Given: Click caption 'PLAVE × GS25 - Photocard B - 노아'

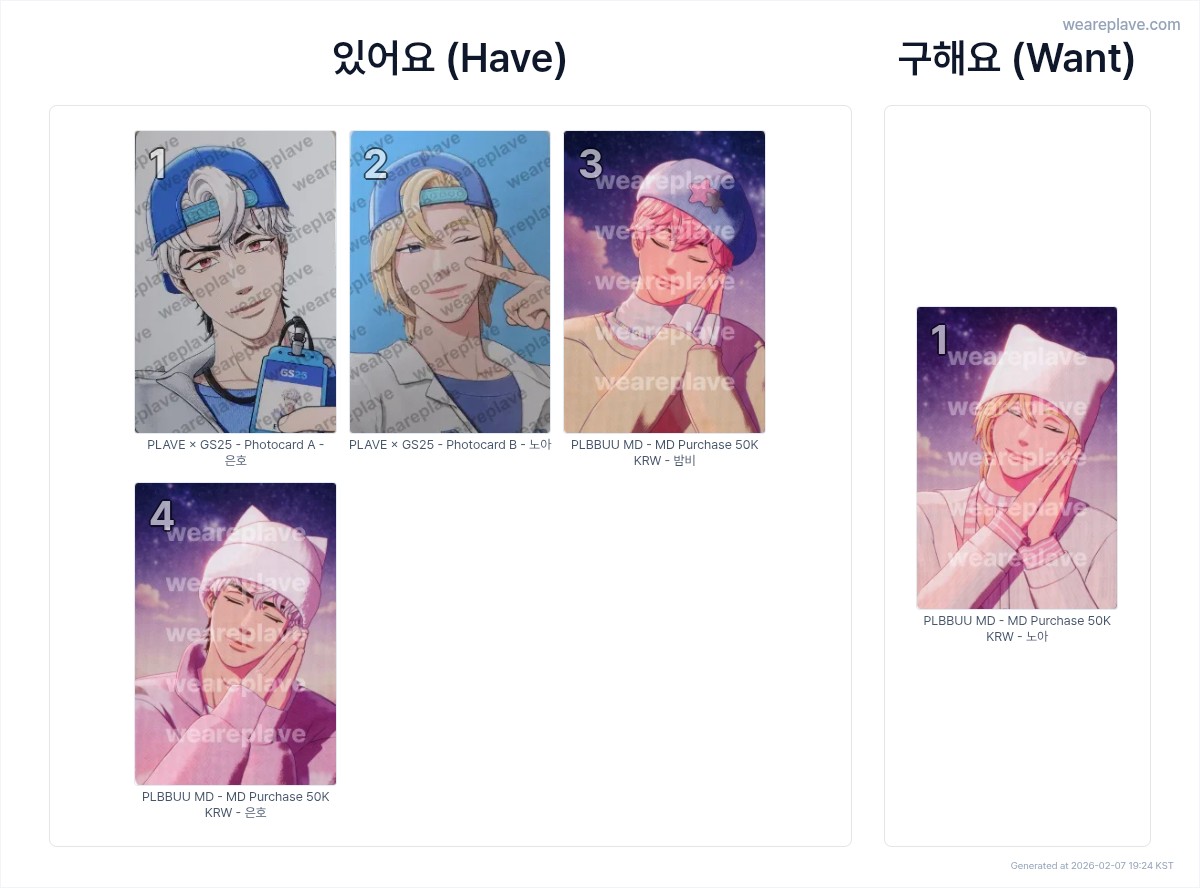Looking at the screenshot, I should pos(450,445).
